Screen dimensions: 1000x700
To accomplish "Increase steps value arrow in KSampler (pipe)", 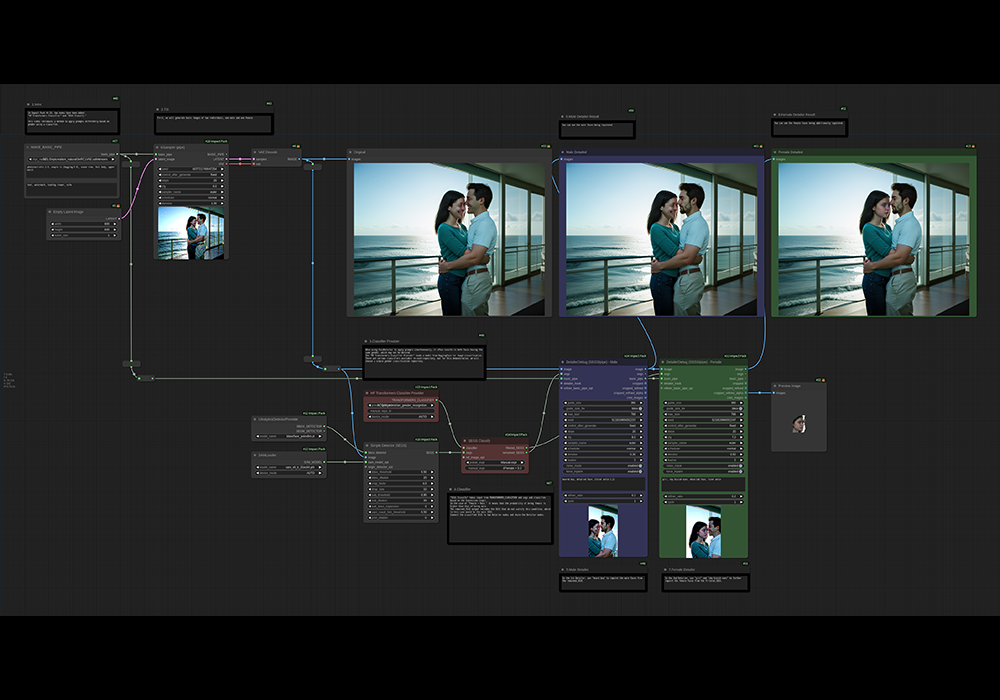I will pos(222,180).
